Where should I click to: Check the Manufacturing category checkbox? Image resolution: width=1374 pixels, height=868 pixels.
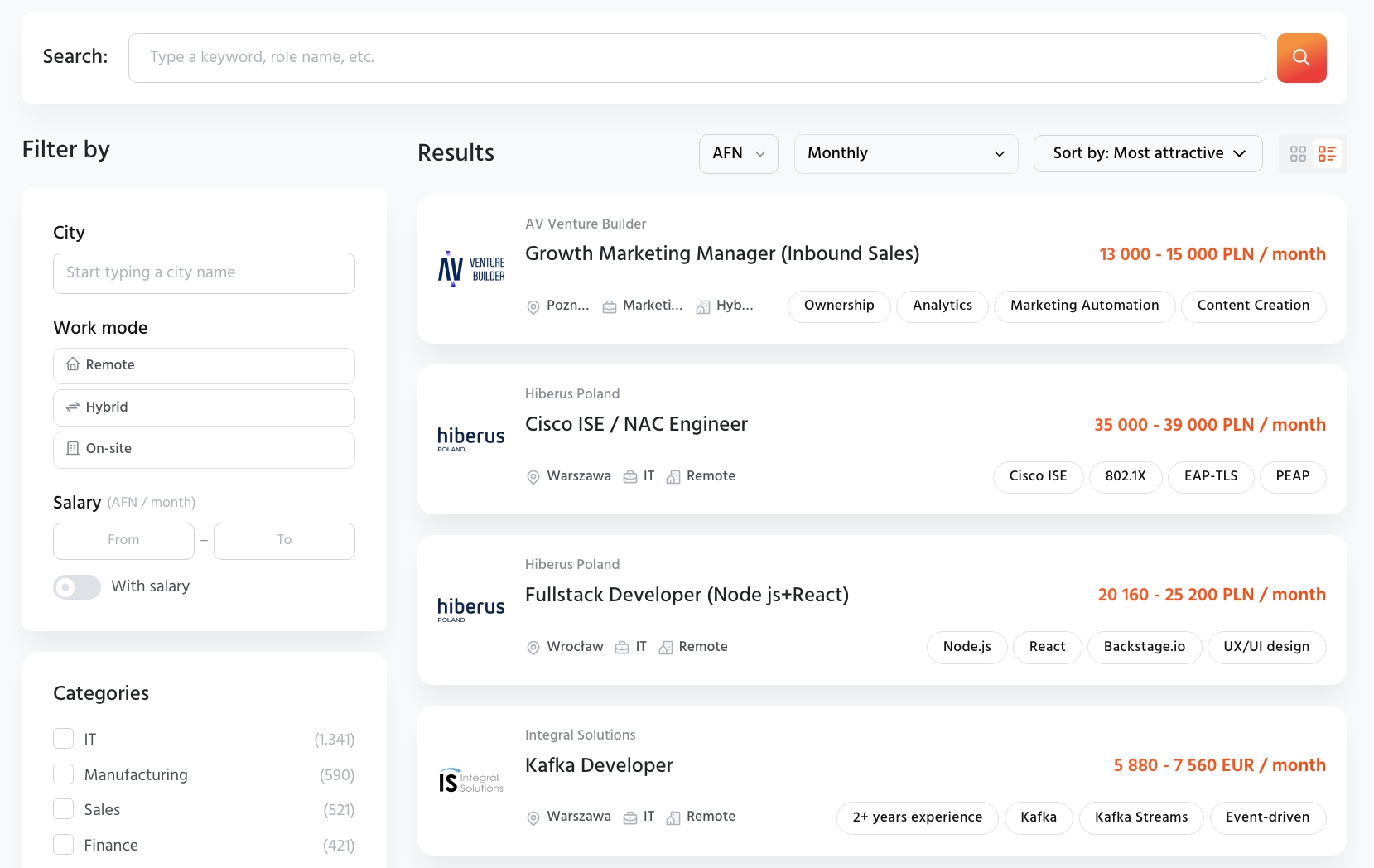pos(64,774)
